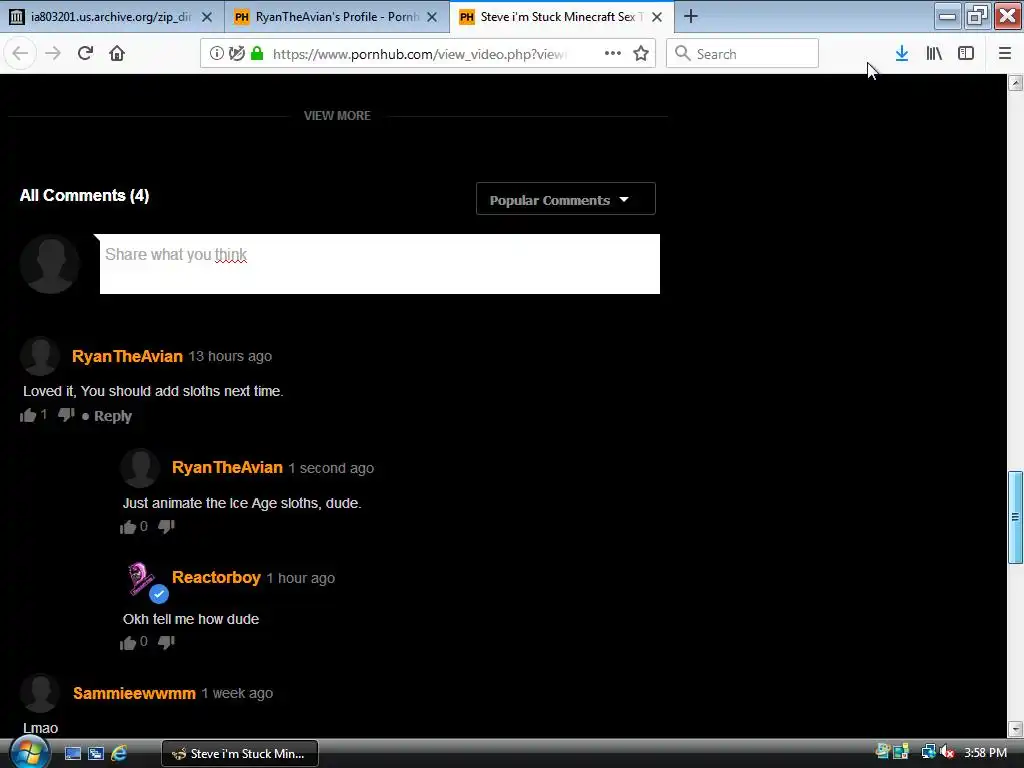Click the 'All Comments (4)' heading
Screen dimensions: 1024x768
point(84,195)
